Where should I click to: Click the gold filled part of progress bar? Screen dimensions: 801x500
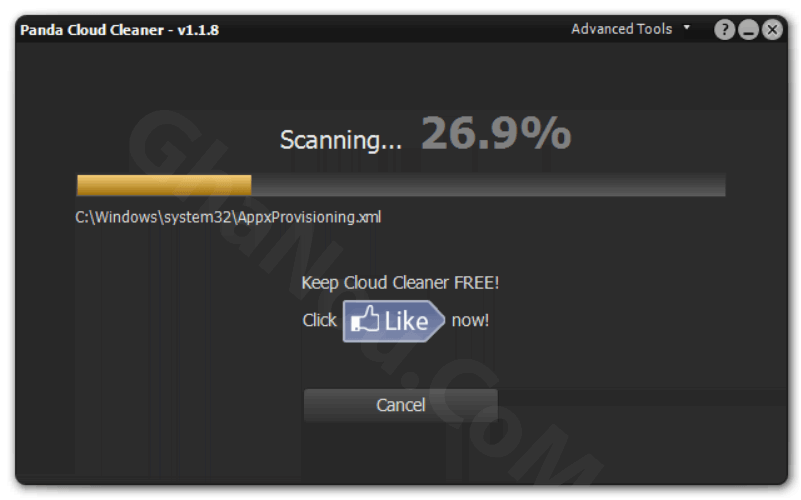coord(164,185)
